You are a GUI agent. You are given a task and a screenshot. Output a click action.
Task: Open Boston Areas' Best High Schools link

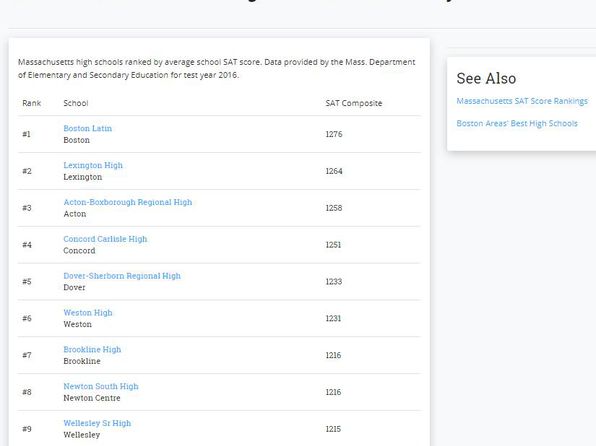click(x=517, y=124)
